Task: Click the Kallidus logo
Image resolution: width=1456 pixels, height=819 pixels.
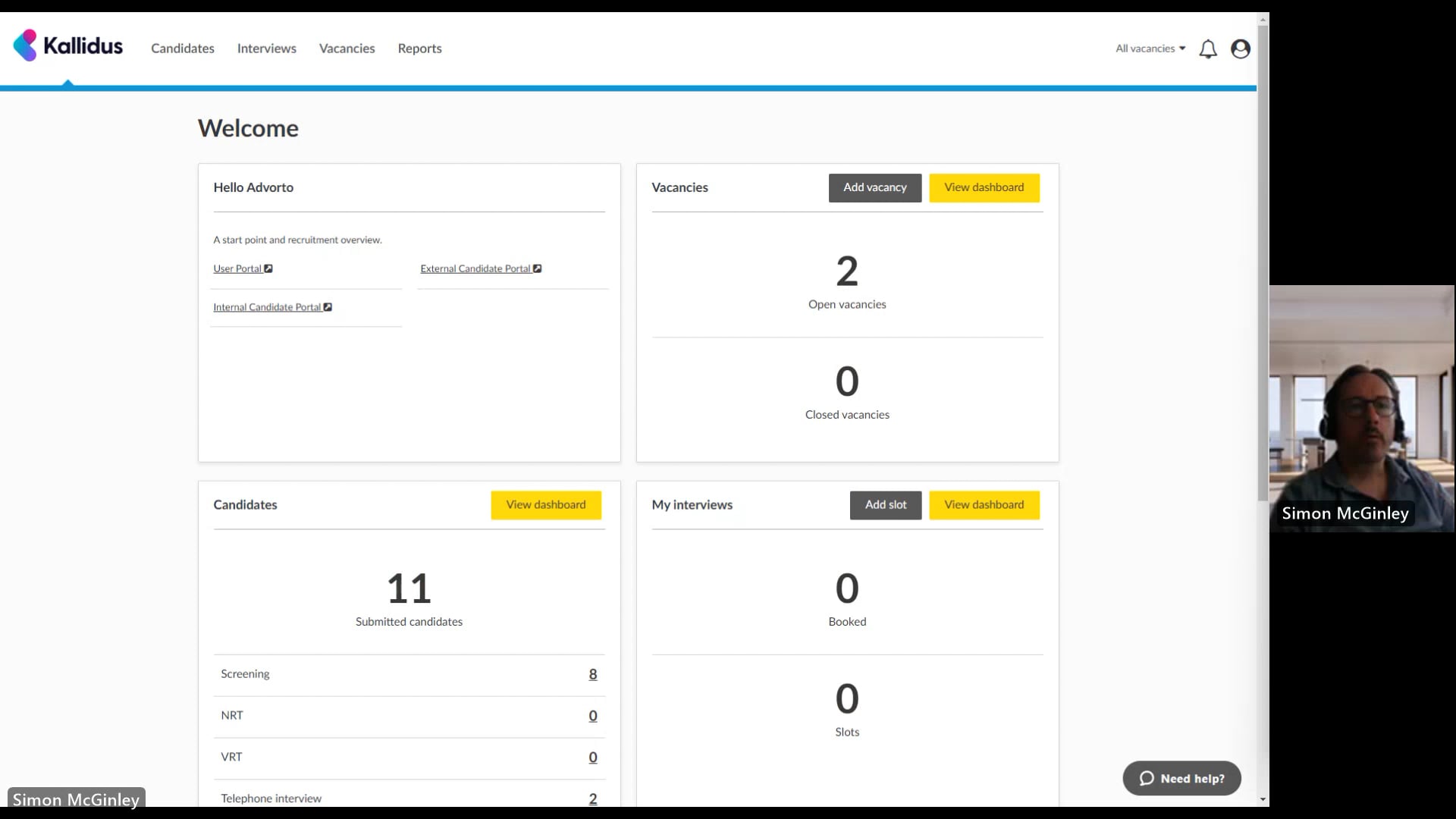Action: 68,45
